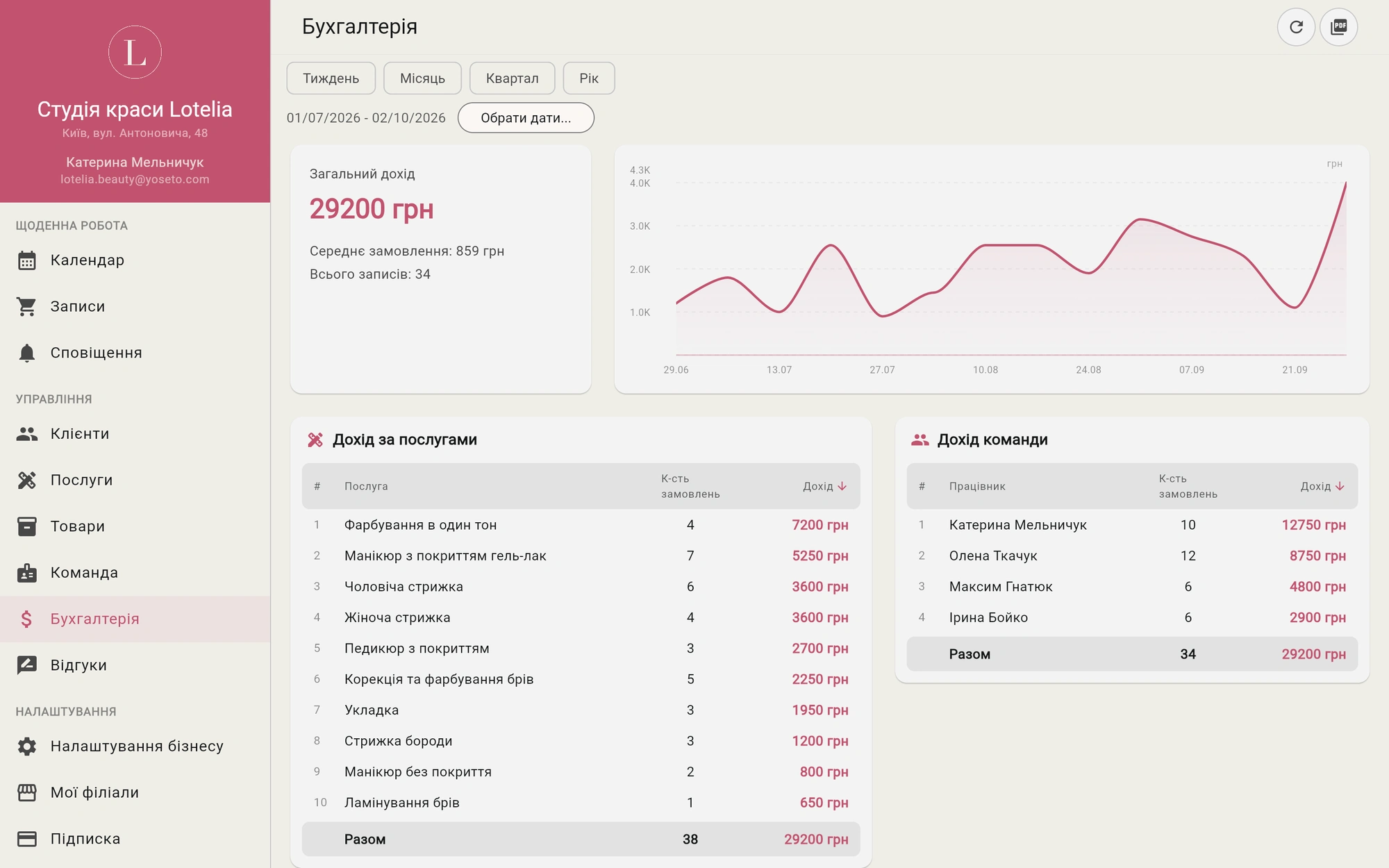The width and height of the screenshot is (1389, 868).
Task: Click the shopping cart icon for Записи
Action: [x=27, y=306]
